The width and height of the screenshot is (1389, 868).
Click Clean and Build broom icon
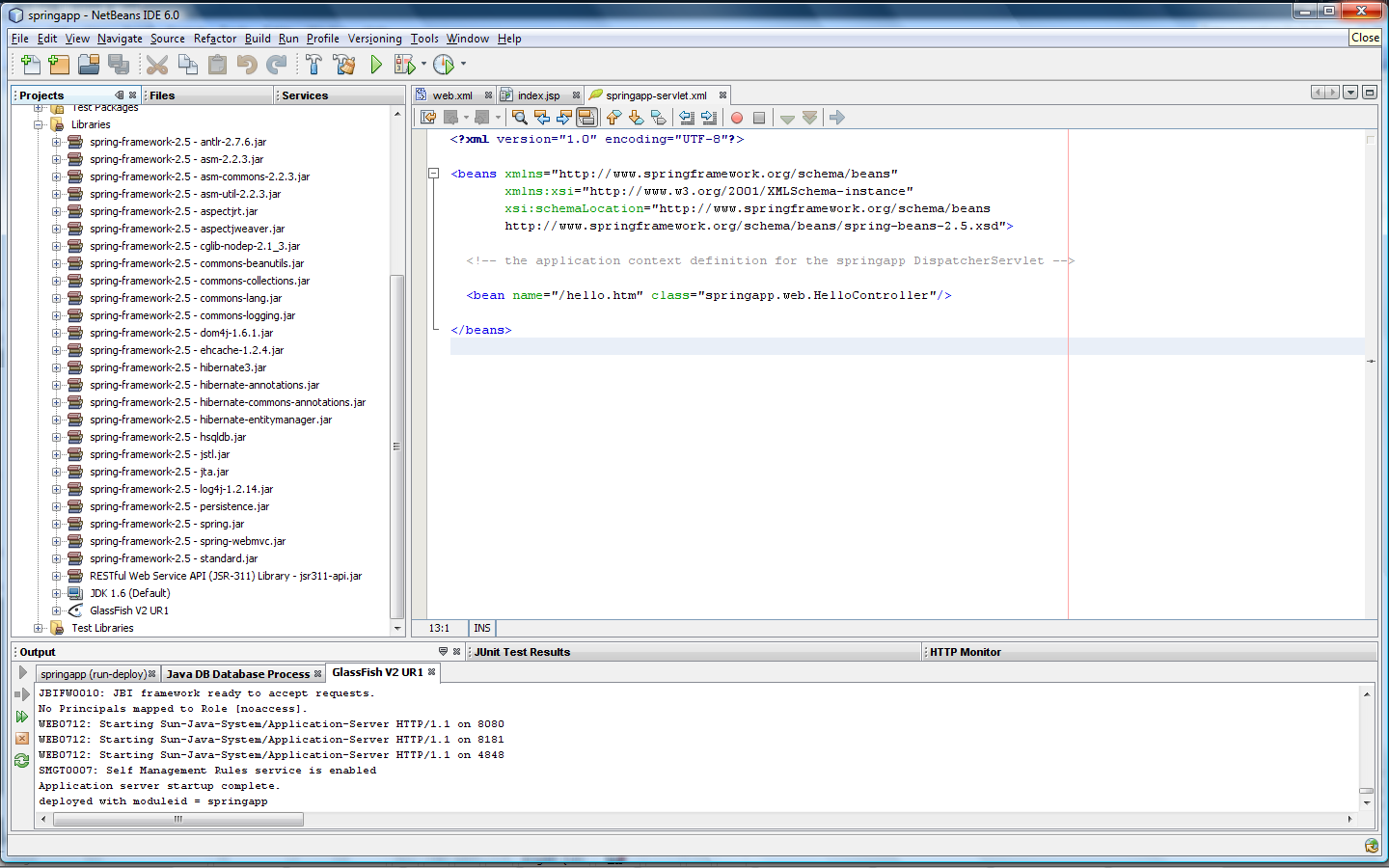tap(343, 65)
